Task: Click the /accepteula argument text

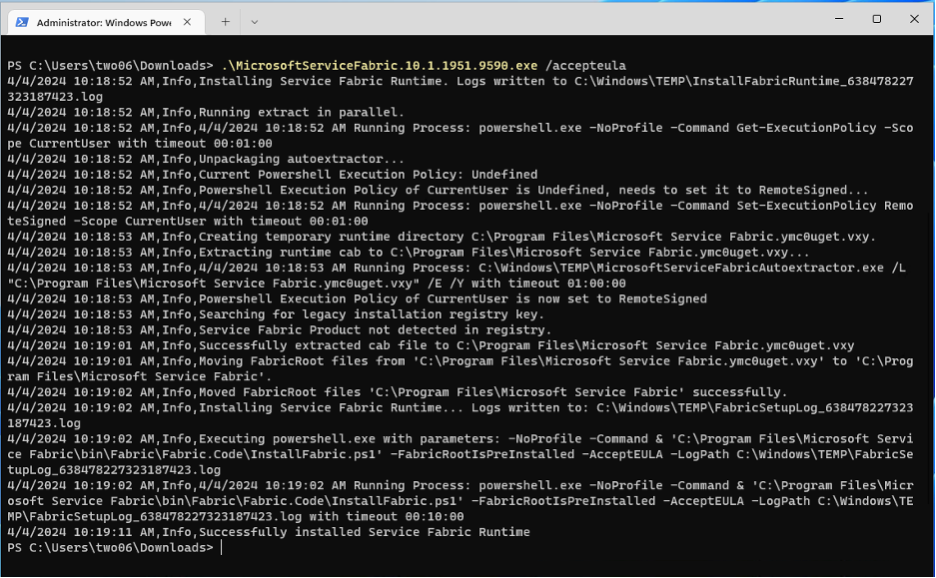Action: tap(586, 66)
